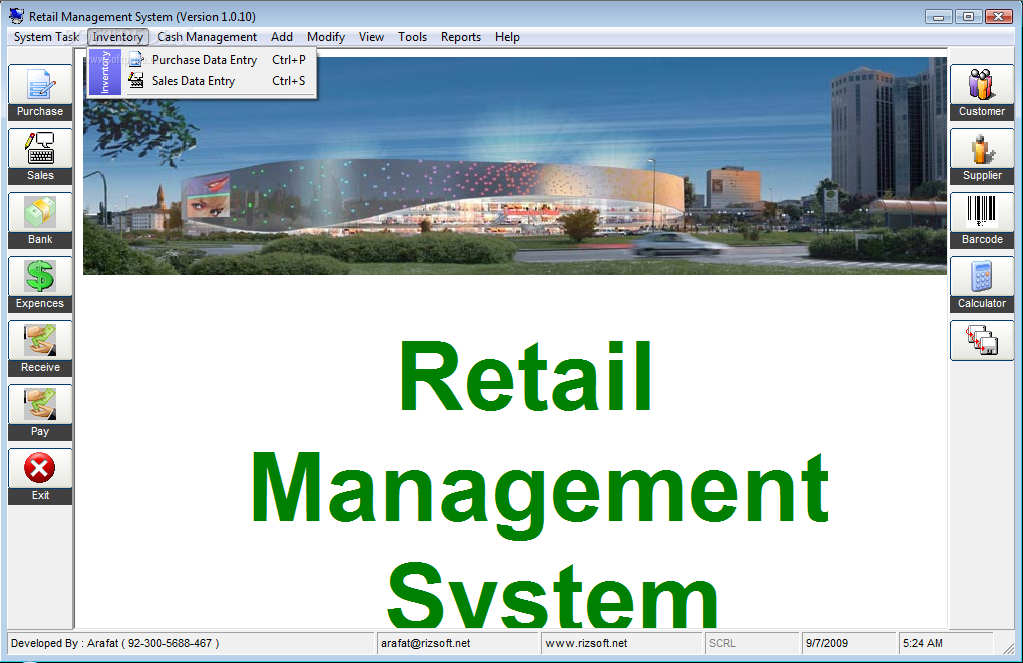Screen dimensions: 1023x663
Task: Click www.rizsoft.net in status bar
Action: pyautogui.click(x=587, y=643)
